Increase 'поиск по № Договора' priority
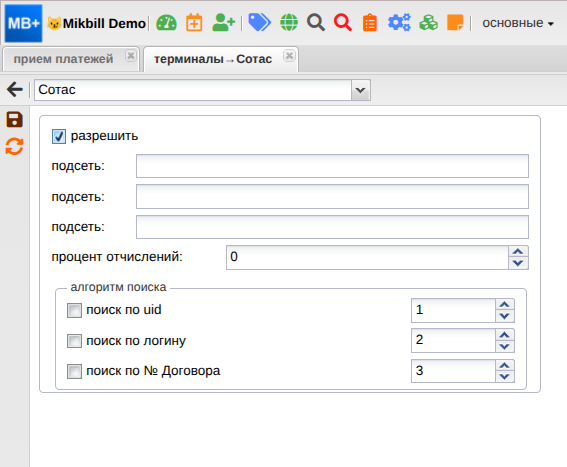 [x=504, y=365]
